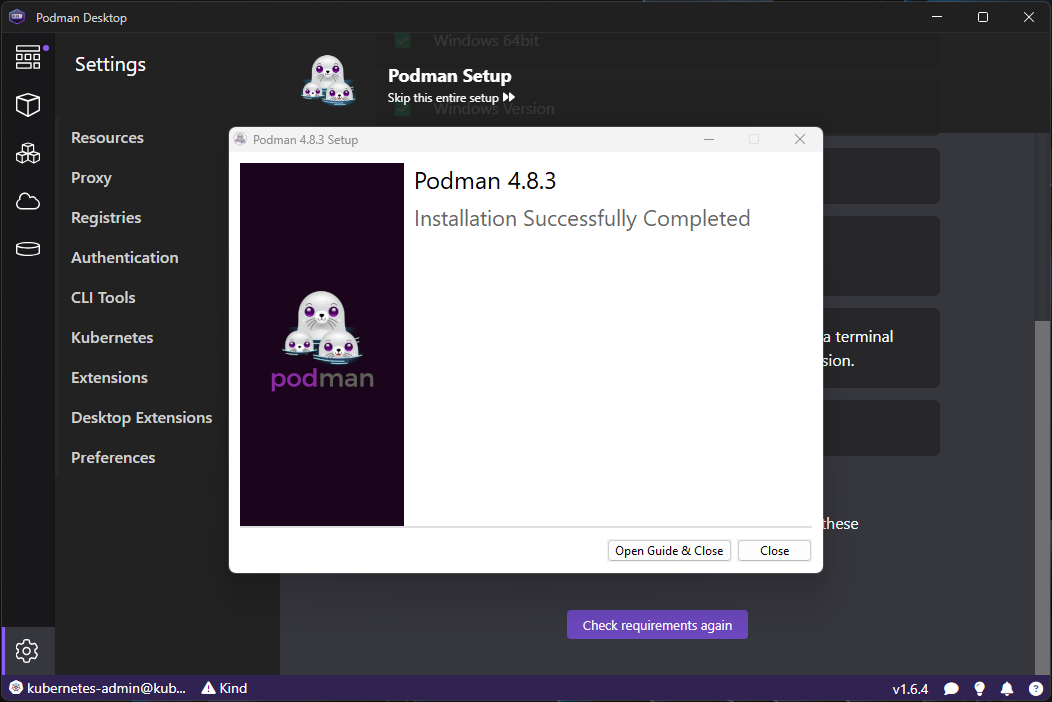The width and height of the screenshot is (1052, 702).
Task: Open notifications bell icon
Action: [1007, 689]
